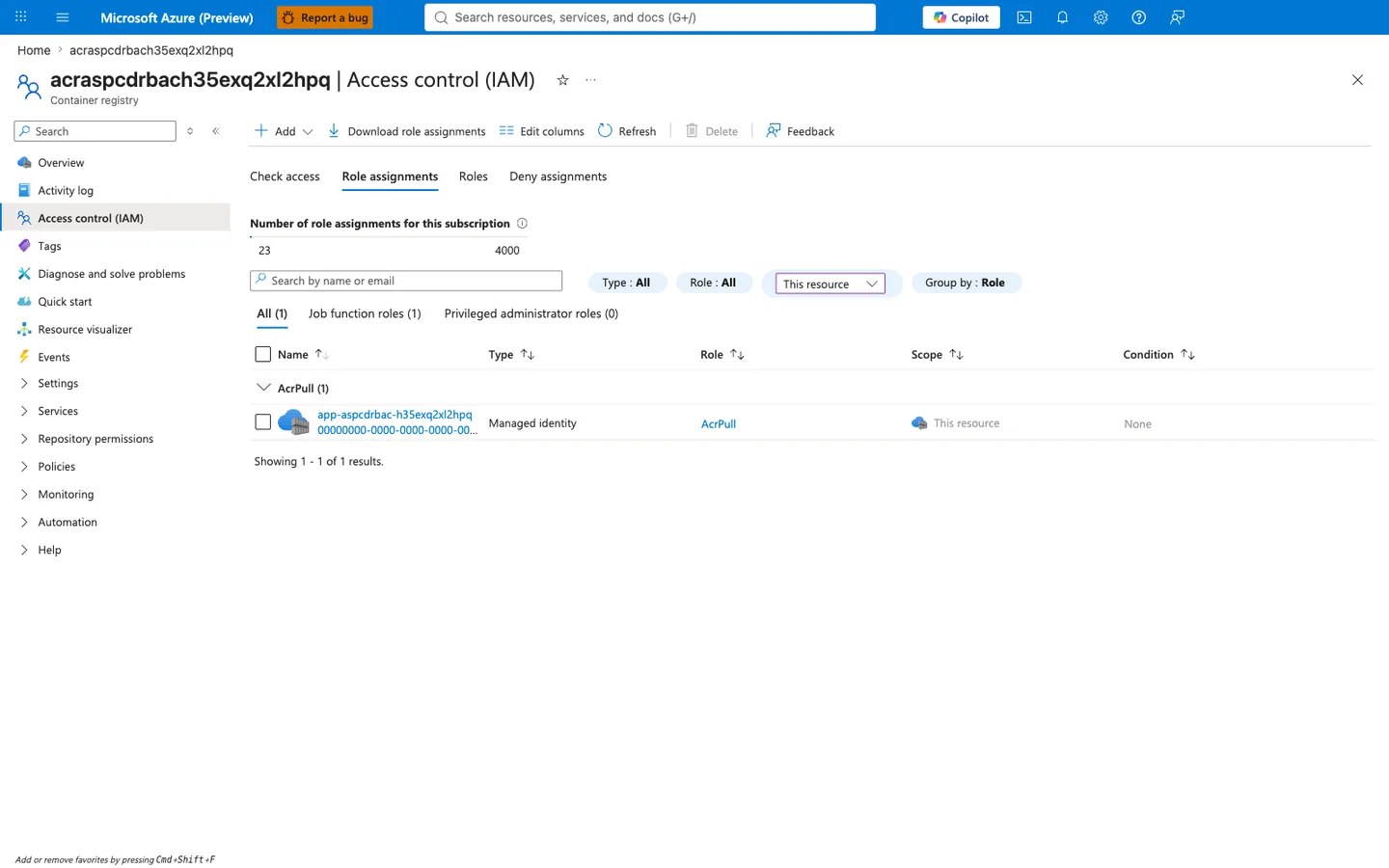The width and height of the screenshot is (1389, 868).
Task: Expand the Help sidebar group
Action: coord(116,551)
